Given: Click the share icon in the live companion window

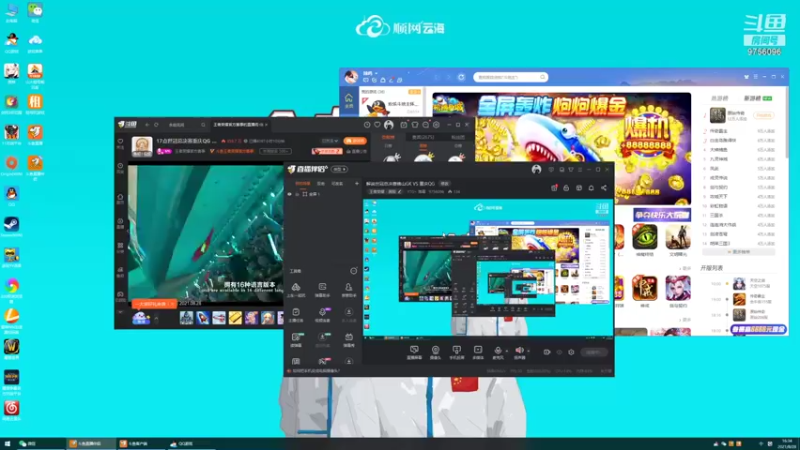Looking at the screenshot, I should 604,188.
